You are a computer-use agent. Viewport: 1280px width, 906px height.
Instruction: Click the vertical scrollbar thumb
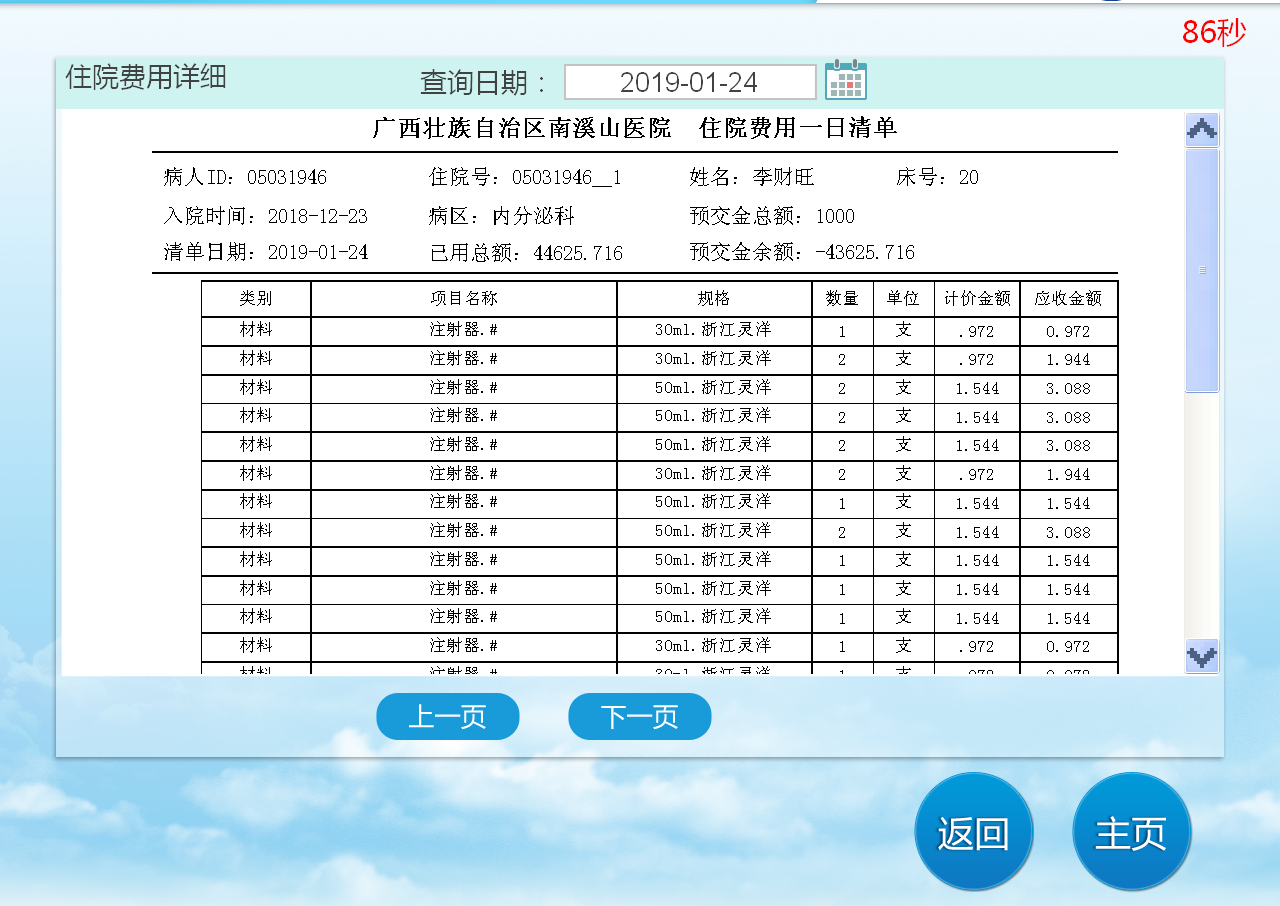1201,270
